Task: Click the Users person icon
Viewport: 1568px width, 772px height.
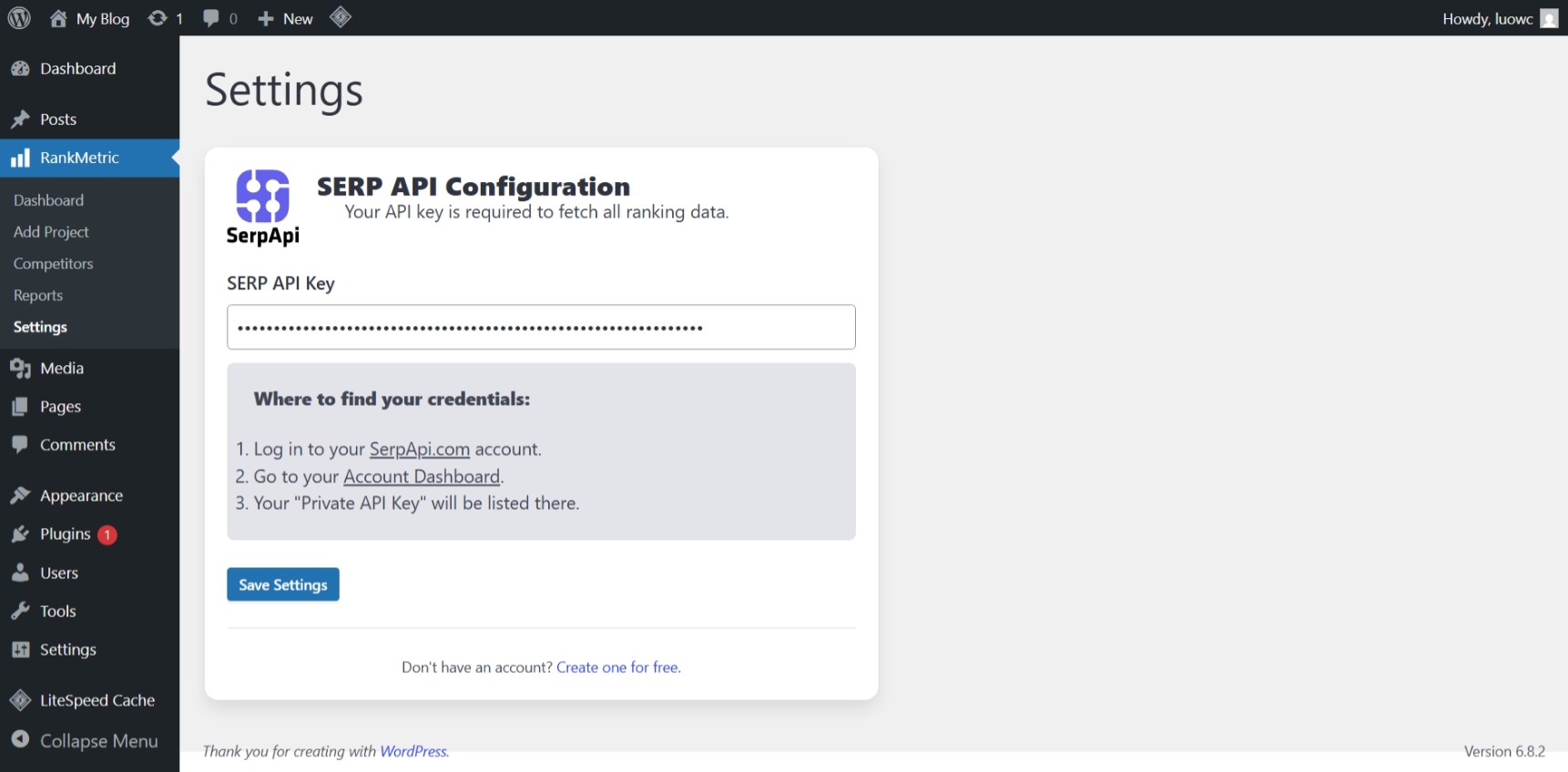Action: click(20, 573)
